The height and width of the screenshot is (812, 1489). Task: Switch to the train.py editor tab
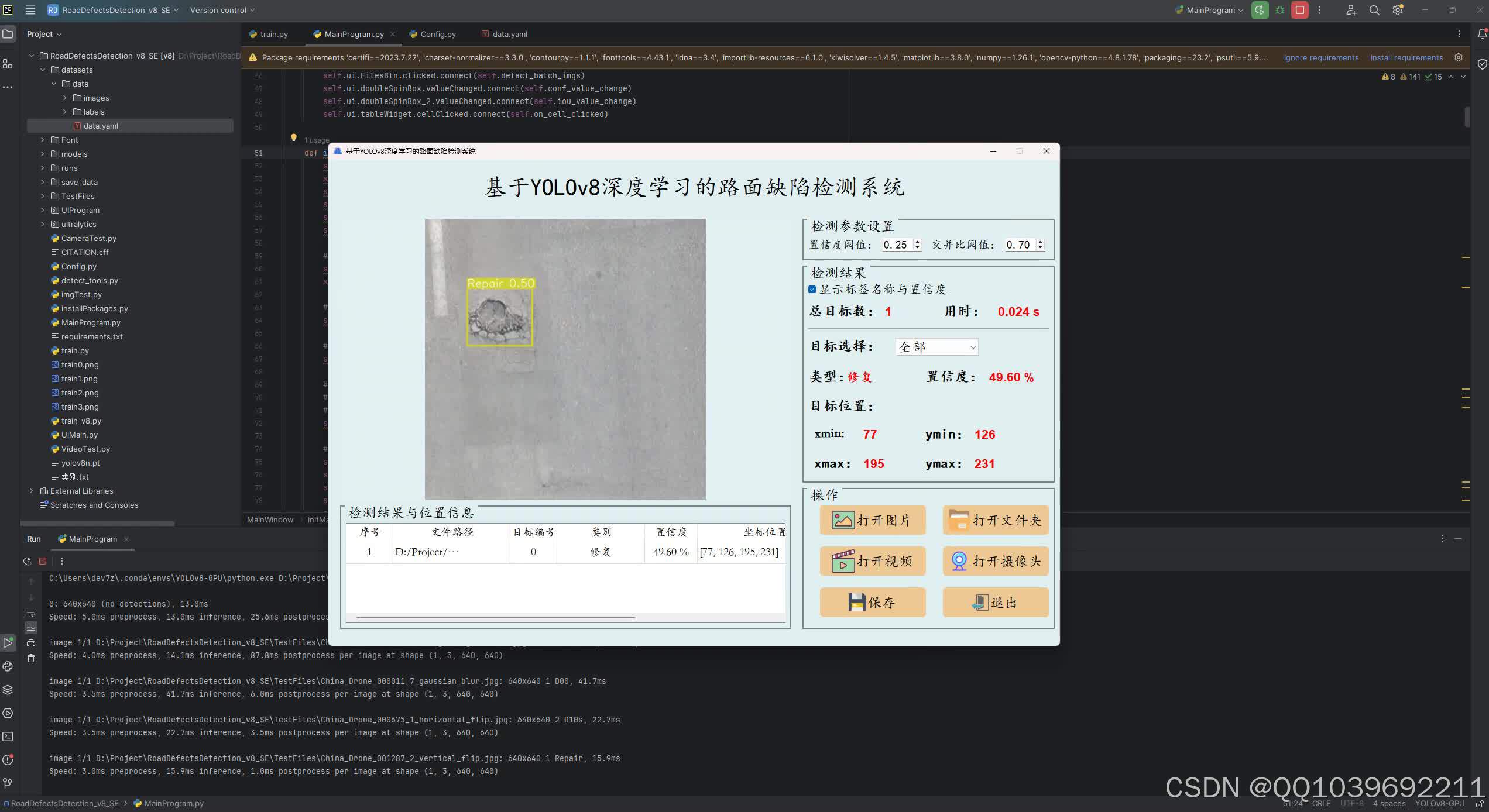click(269, 34)
